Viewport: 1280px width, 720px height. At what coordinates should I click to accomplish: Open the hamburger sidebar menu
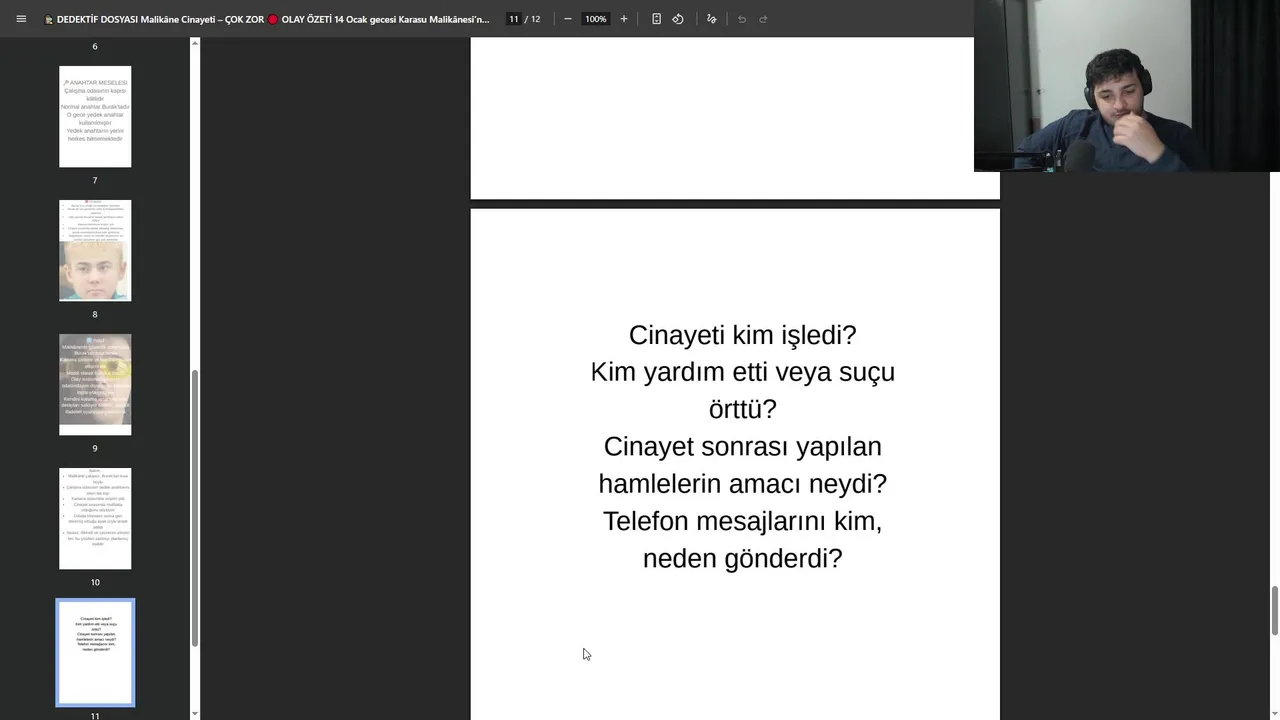tap(21, 19)
